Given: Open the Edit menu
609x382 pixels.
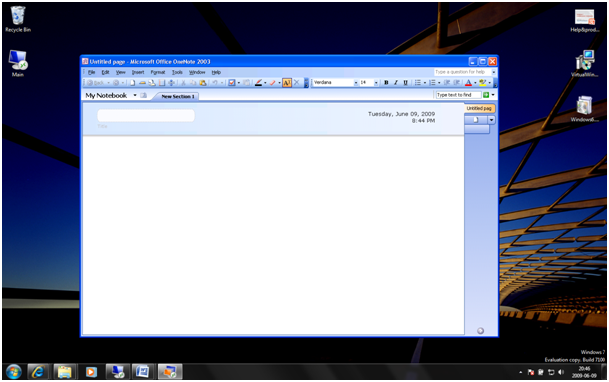Looking at the screenshot, I should coord(105,72).
